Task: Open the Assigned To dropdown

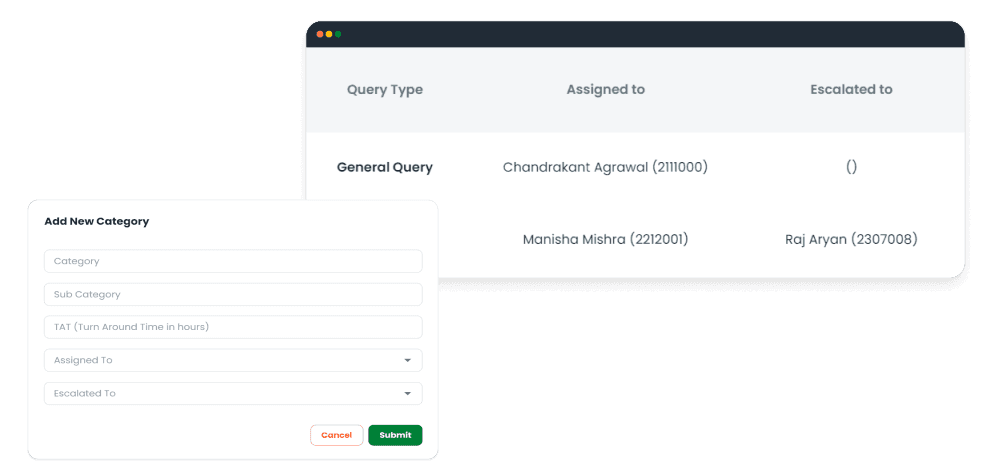Action: point(233,360)
